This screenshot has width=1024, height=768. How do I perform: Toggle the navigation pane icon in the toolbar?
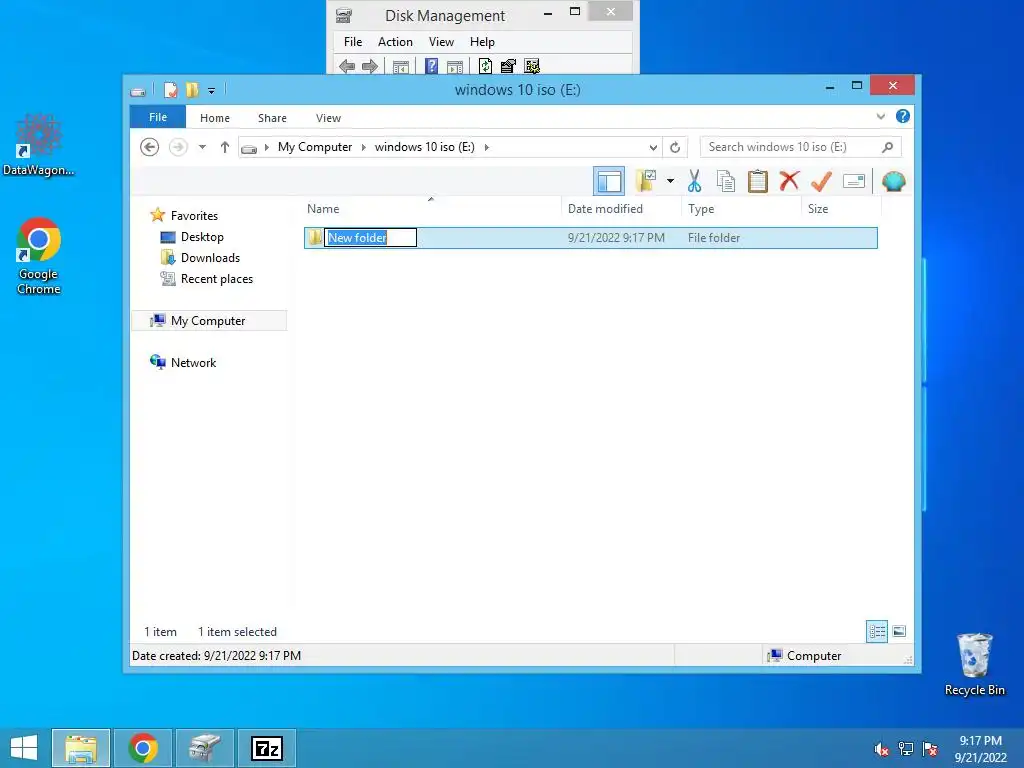tap(609, 181)
